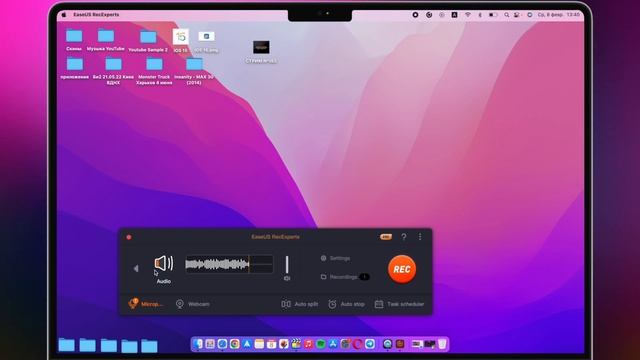Click the orange PRO badge in the title bar
The height and width of the screenshot is (360, 640).
tap(386, 237)
